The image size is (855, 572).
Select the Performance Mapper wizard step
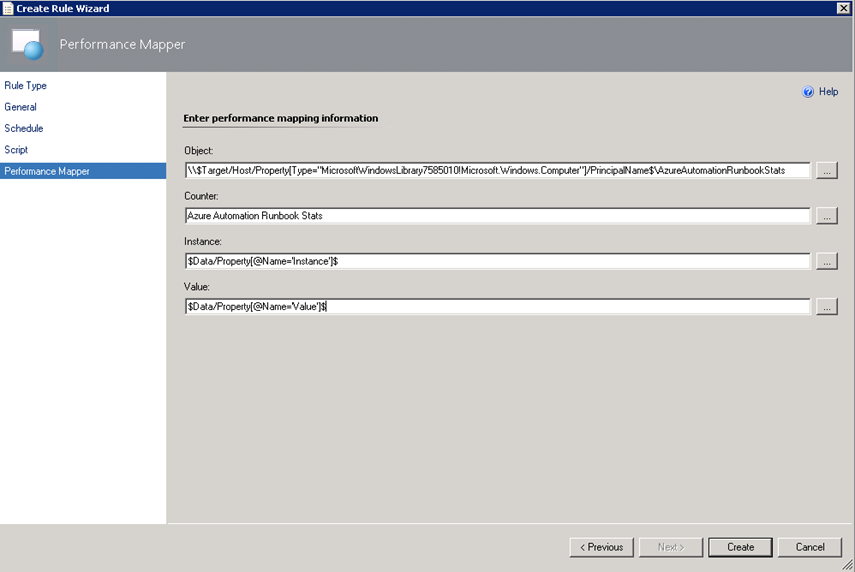[47, 172]
